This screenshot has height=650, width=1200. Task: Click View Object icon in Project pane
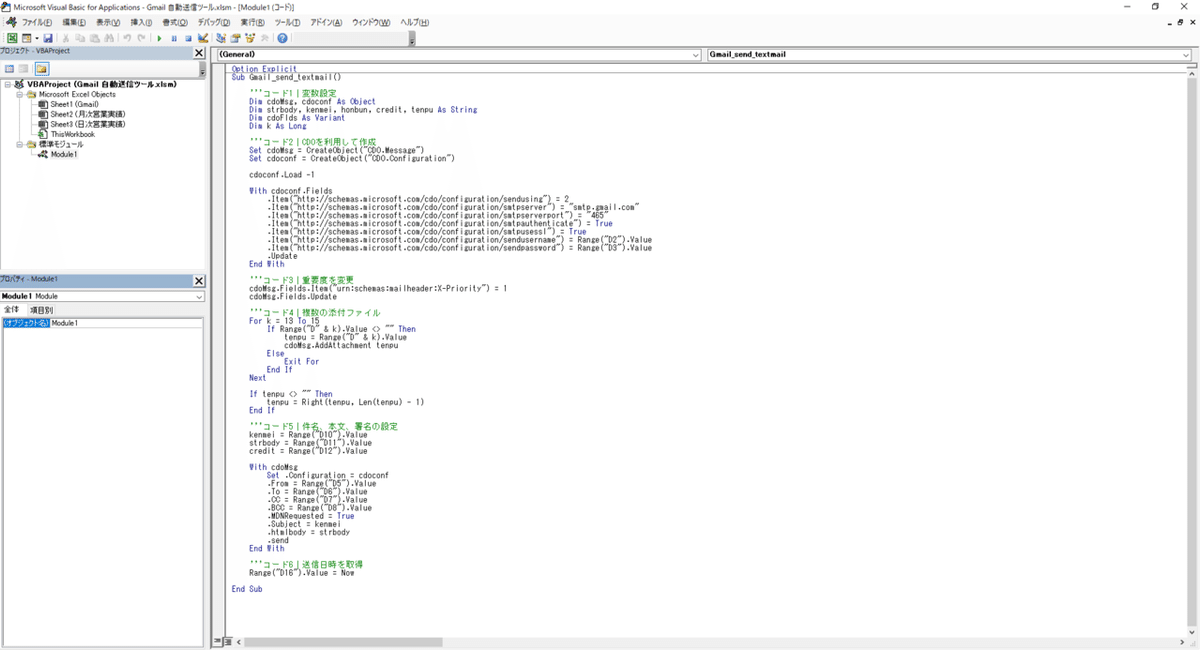24,69
